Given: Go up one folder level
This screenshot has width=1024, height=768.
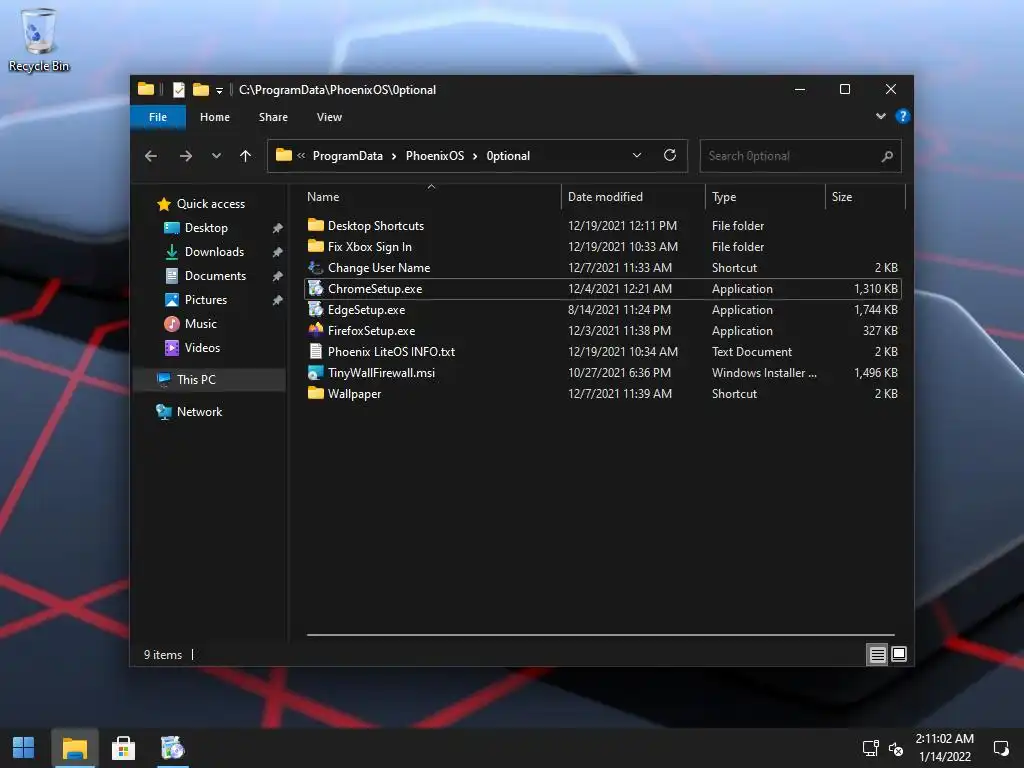Looking at the screenshot, I should pyautogui.click(x=245, y=156).
